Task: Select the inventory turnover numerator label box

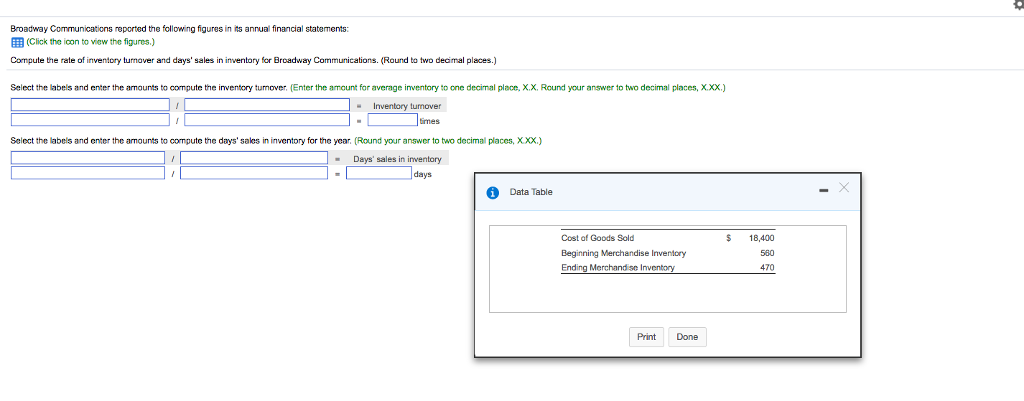Action: (90, 105)
